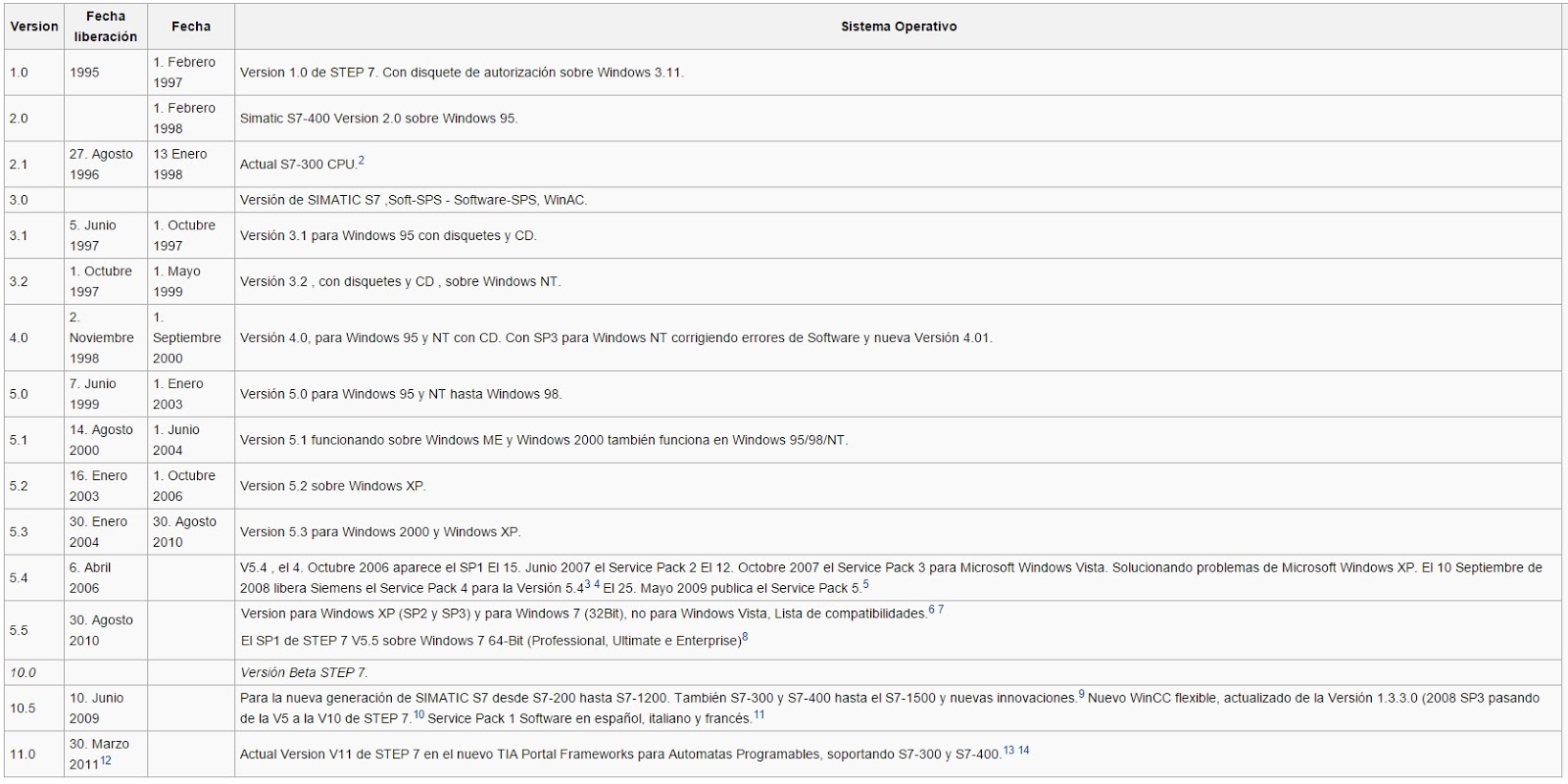This screenshot has width=1568, height=784.
Task: Open footnote 3 after Versión 5.4
Action: [587, 584]
